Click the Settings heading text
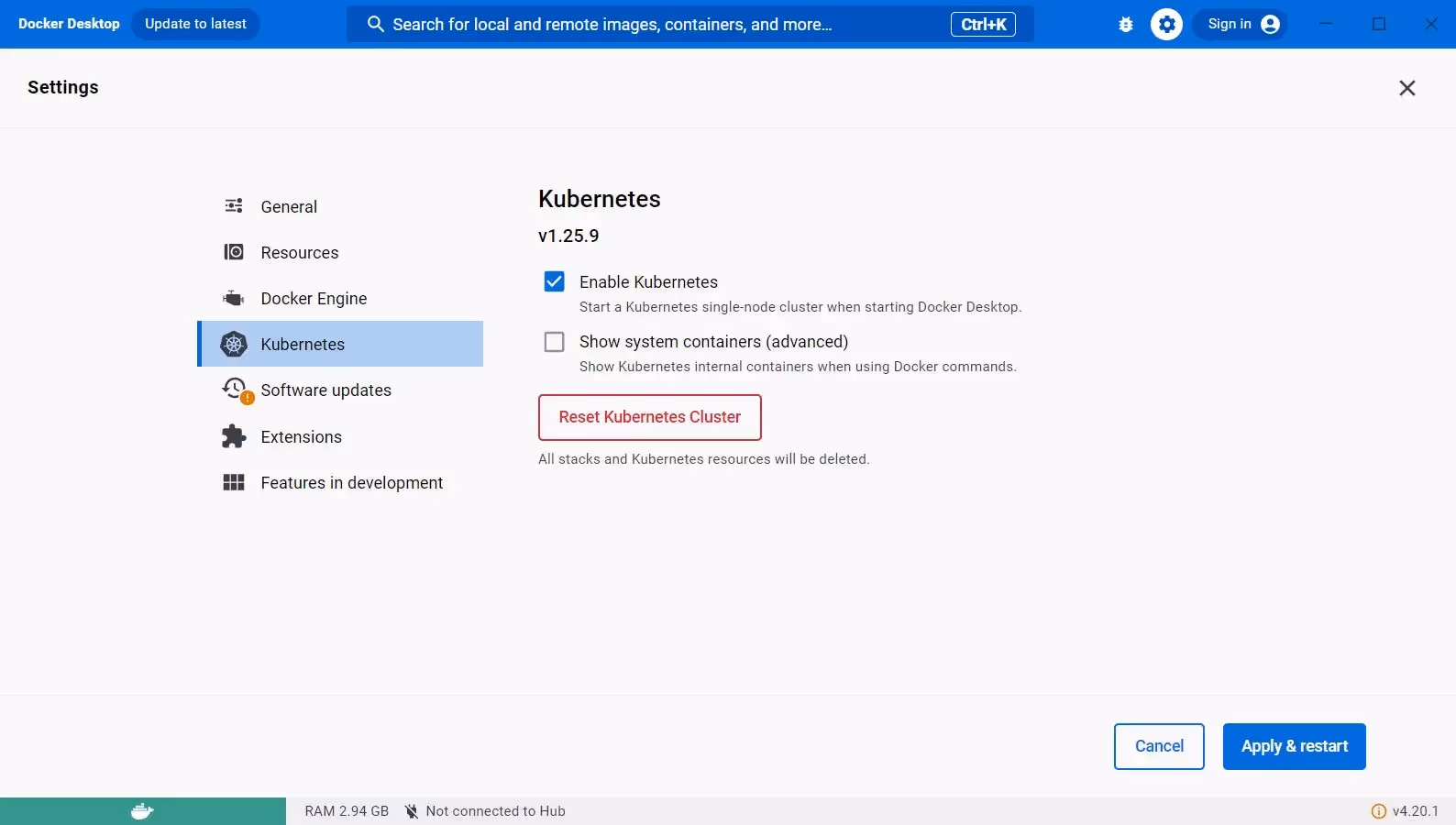Screen dimensions: 1456x825 (63, 87)
